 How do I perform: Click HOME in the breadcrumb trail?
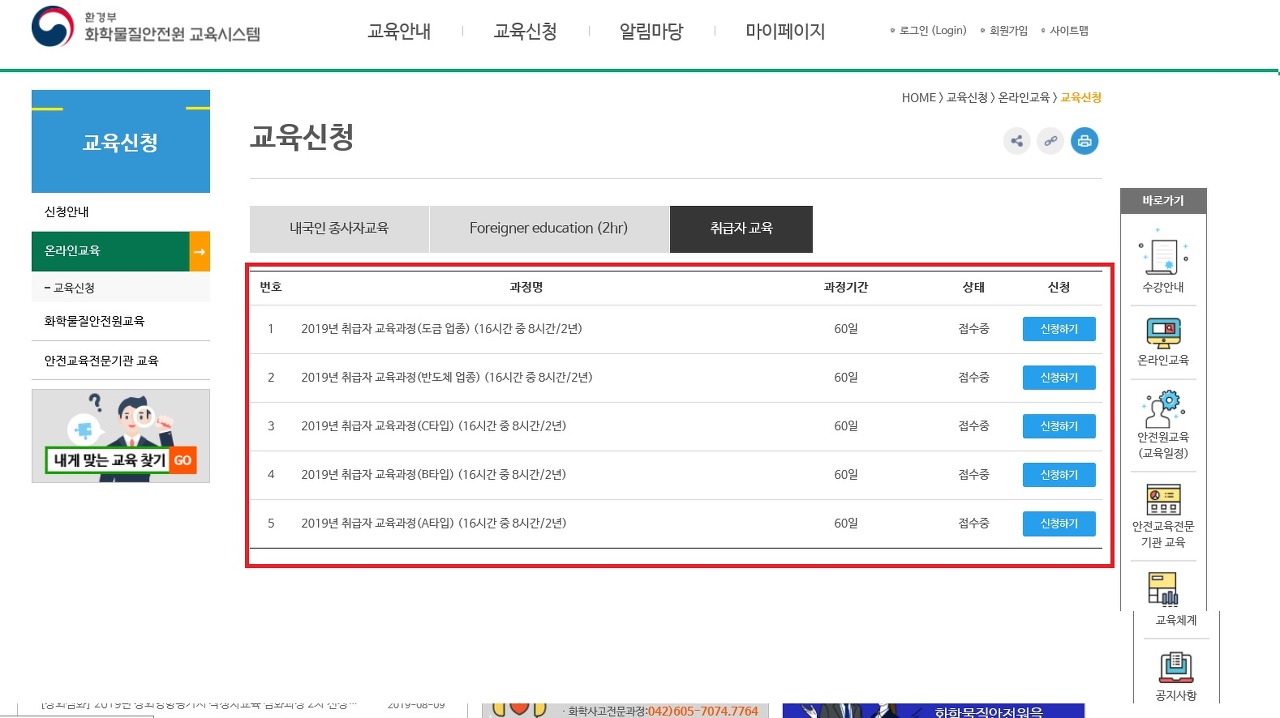(917, 97)
